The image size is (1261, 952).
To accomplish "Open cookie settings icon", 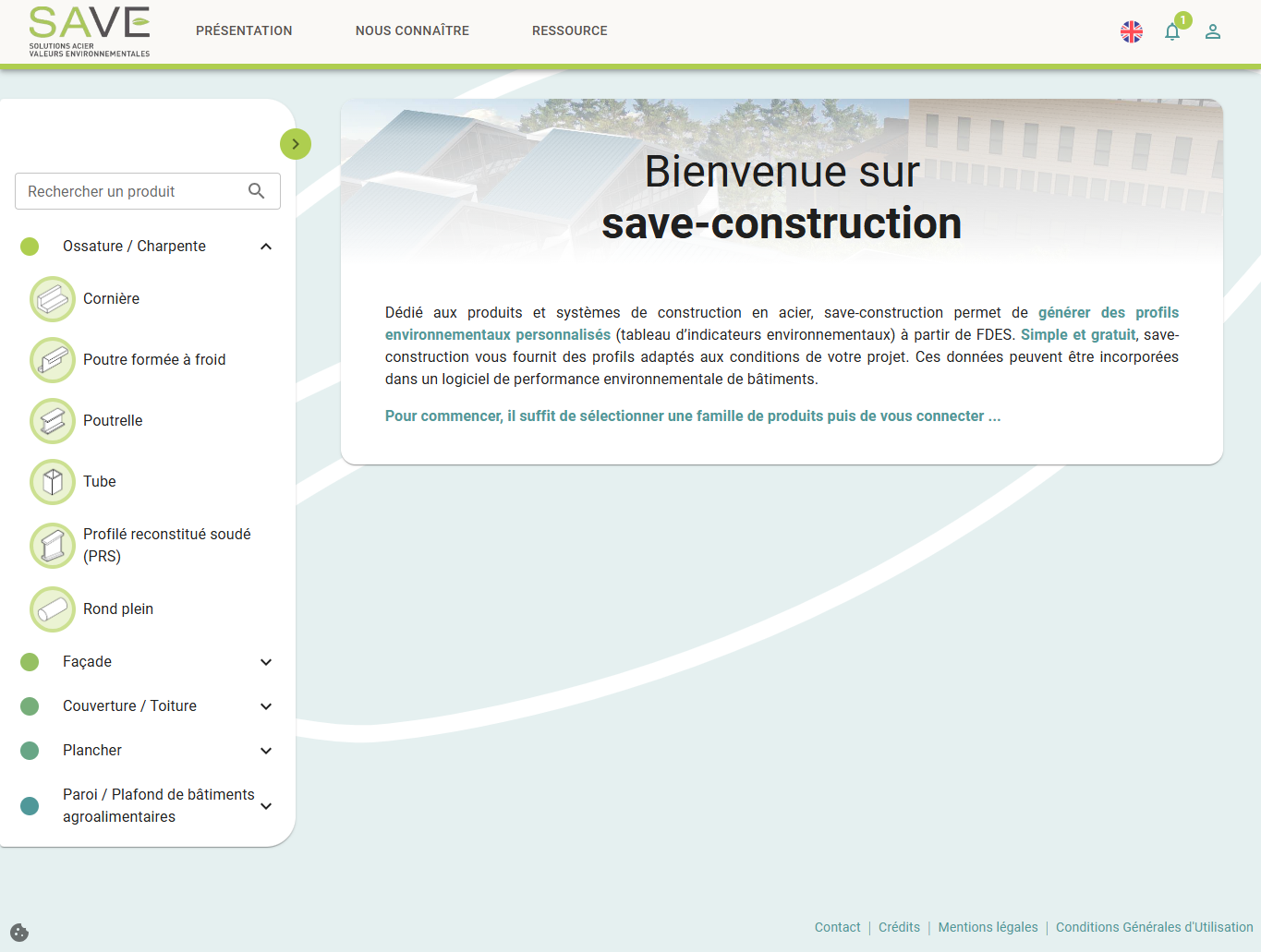I will tap(19, 933).
